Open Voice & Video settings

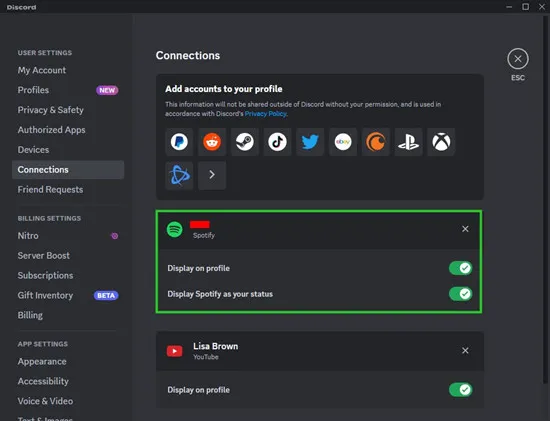[68, 401]
